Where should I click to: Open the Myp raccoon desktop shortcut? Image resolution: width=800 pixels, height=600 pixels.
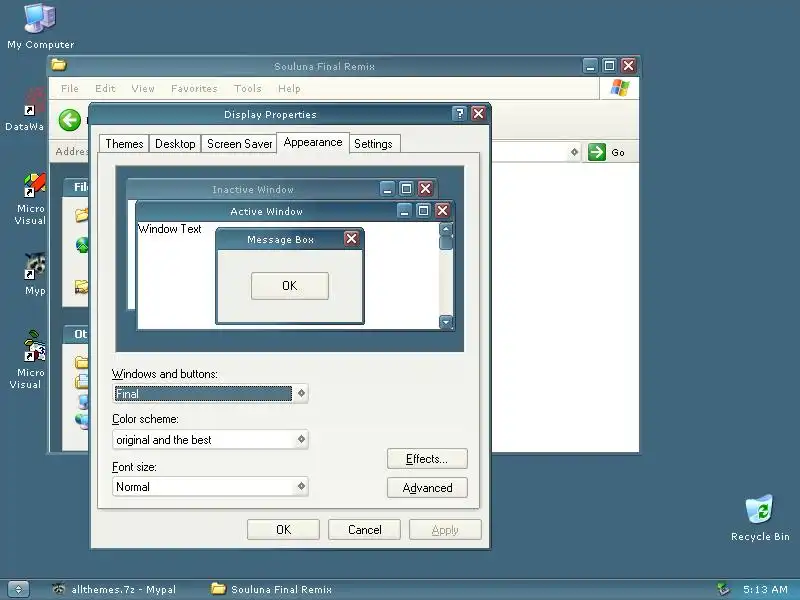point(35,274)
